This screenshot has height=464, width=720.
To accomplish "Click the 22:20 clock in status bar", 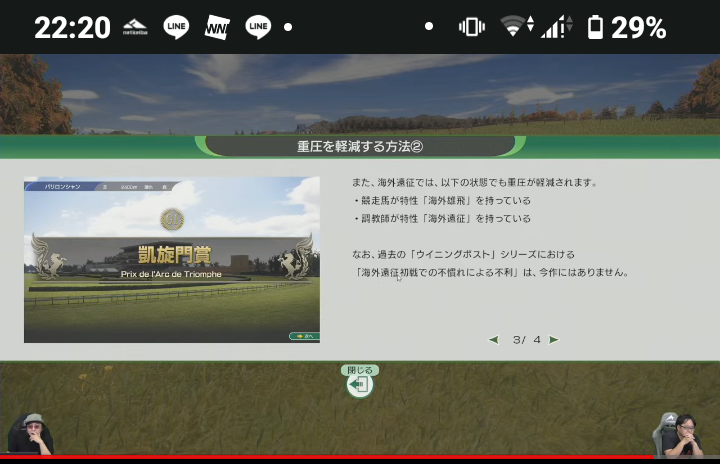I will click(x=72, y=28).
